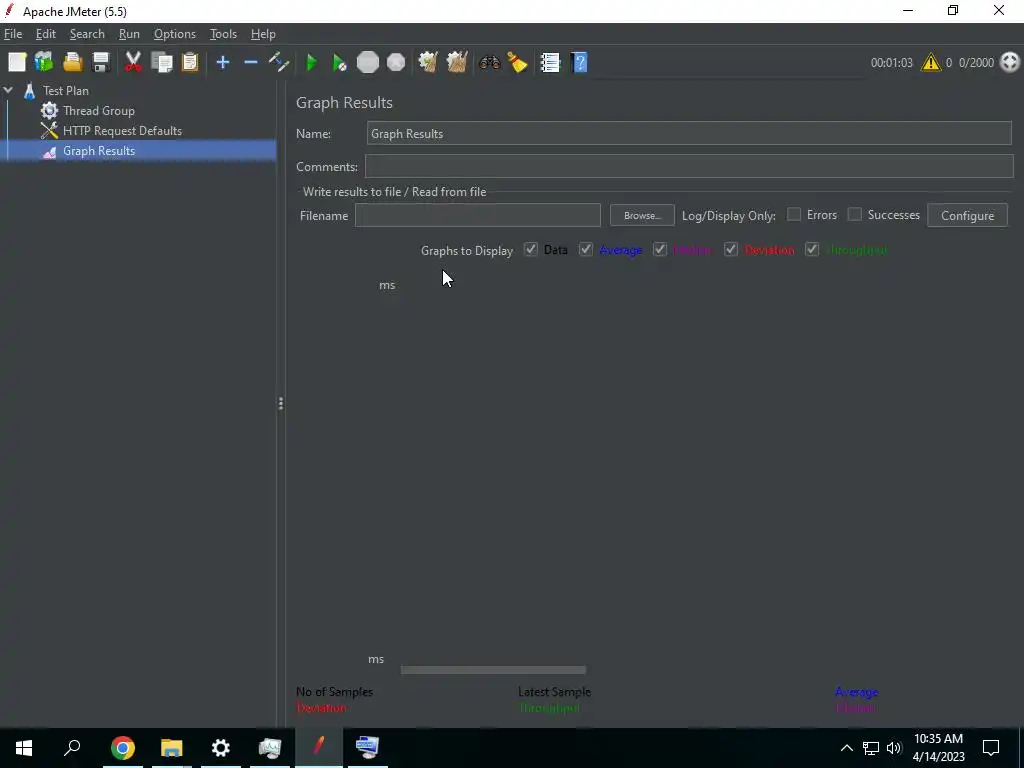The width and height of the screenshot is (1024, 768).
Task: Open the Edit menu
Action: 45,34
